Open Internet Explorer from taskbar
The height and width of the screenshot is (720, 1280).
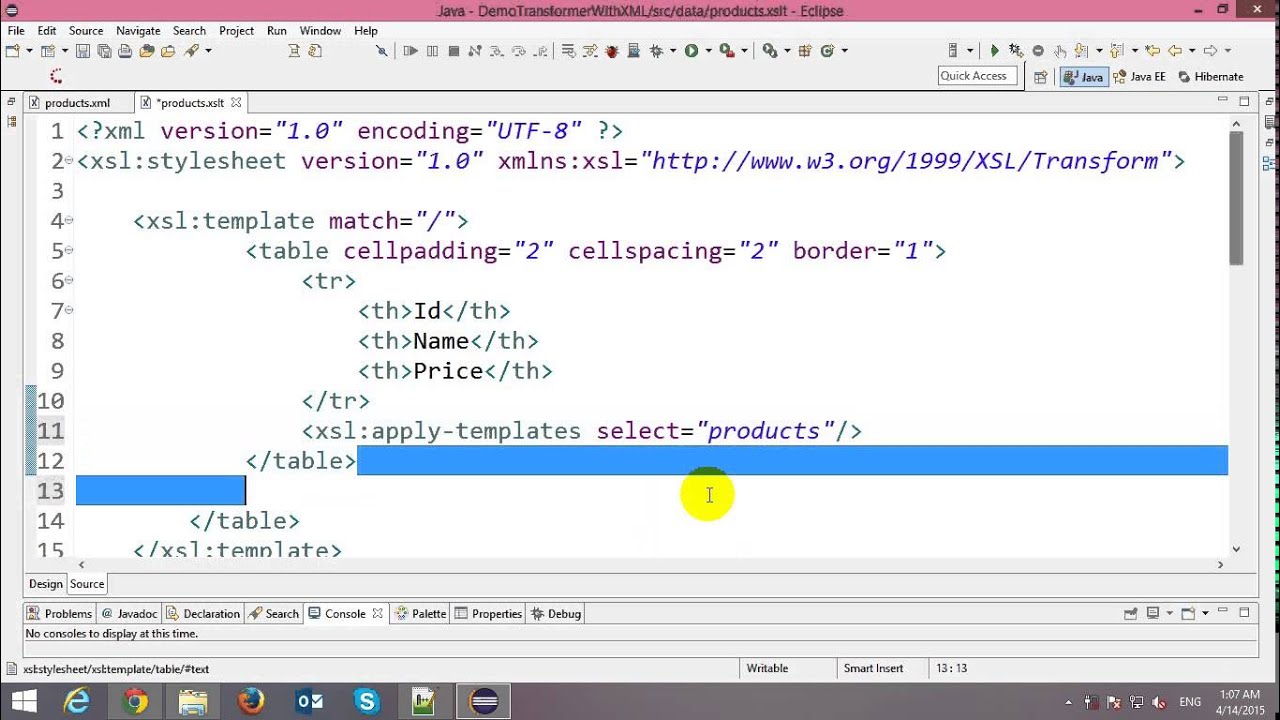point(77,702)
